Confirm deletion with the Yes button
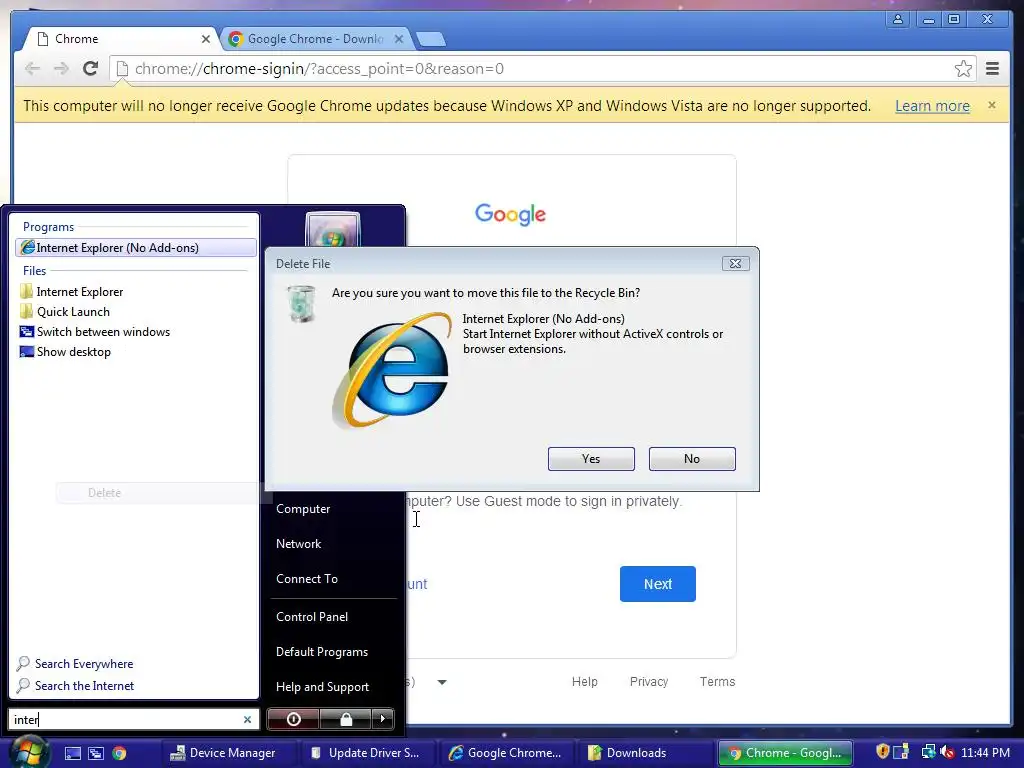 click(591, 458)
